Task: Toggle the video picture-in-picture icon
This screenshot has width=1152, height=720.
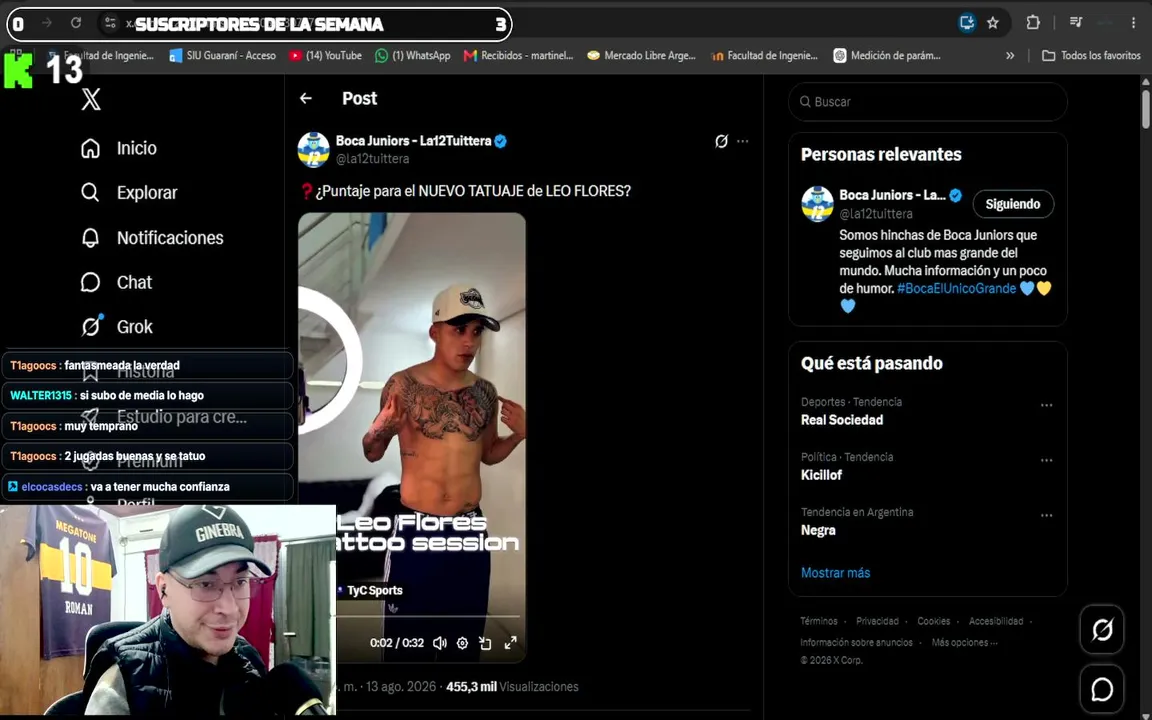Action: pyautogui.click(x=485, y=643)
